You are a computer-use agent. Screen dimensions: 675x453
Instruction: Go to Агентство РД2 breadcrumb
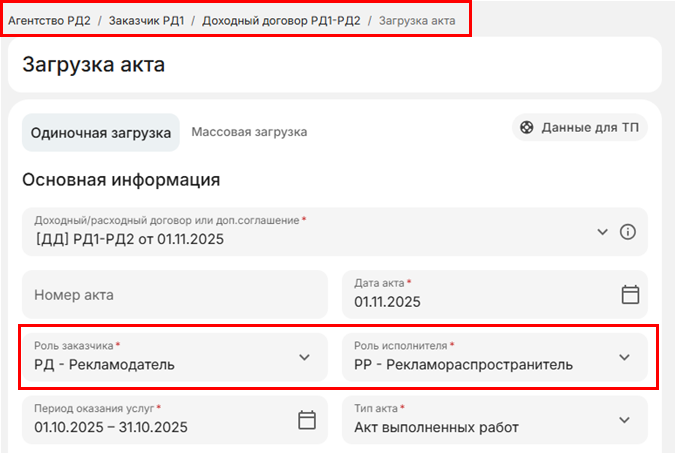pos(49,20)
